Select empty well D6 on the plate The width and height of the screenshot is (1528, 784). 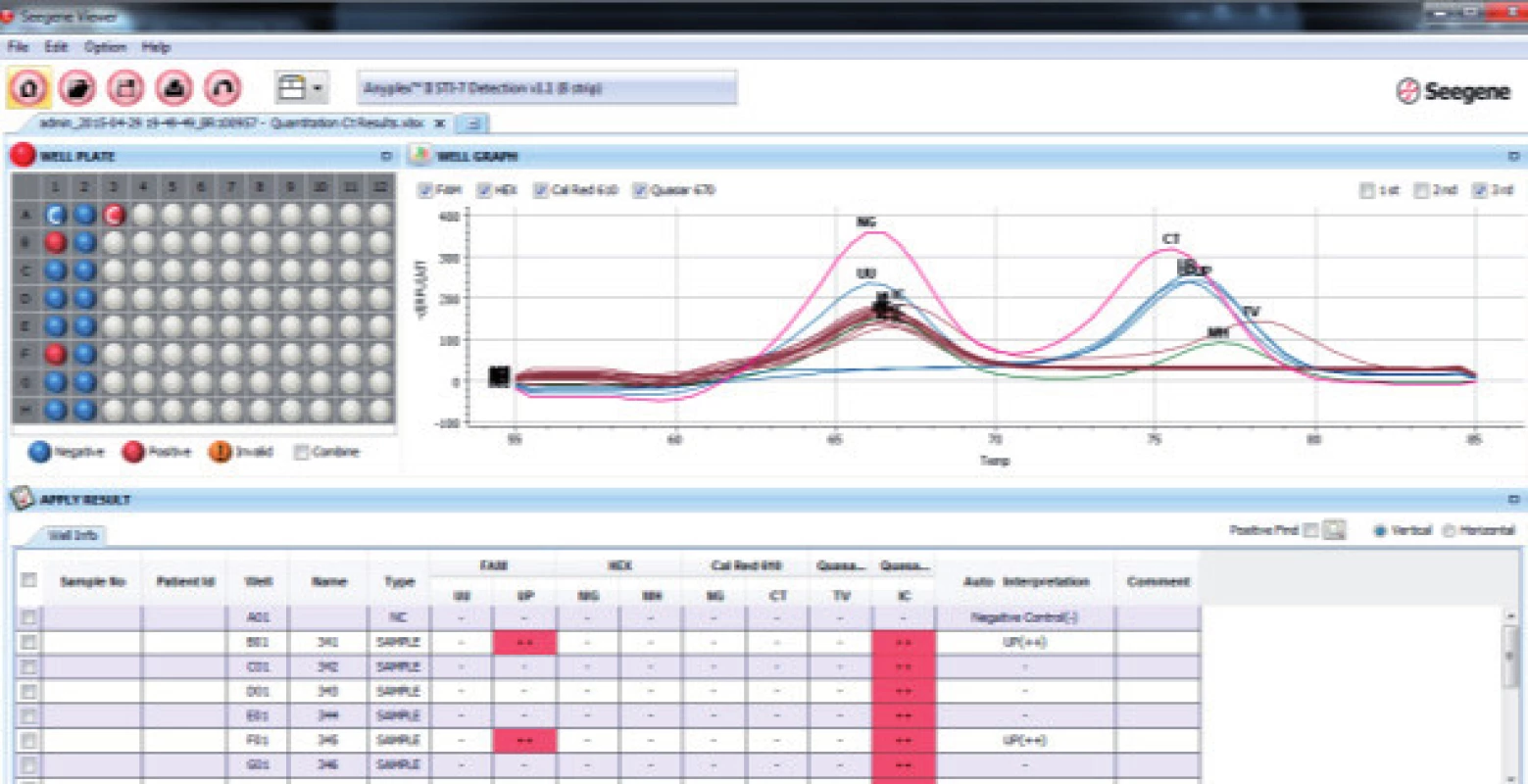(x=202, y=298)
